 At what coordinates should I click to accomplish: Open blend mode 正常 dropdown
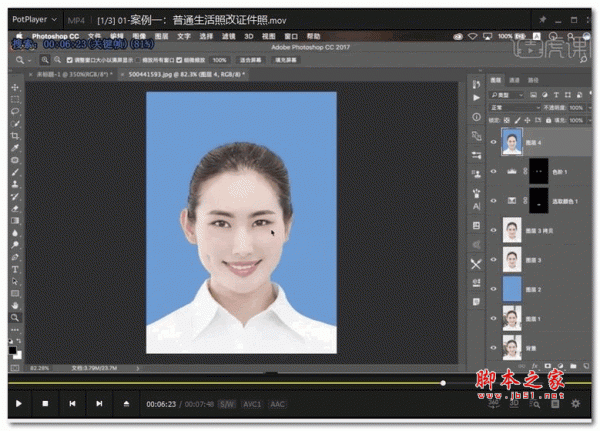pos(515,108)
